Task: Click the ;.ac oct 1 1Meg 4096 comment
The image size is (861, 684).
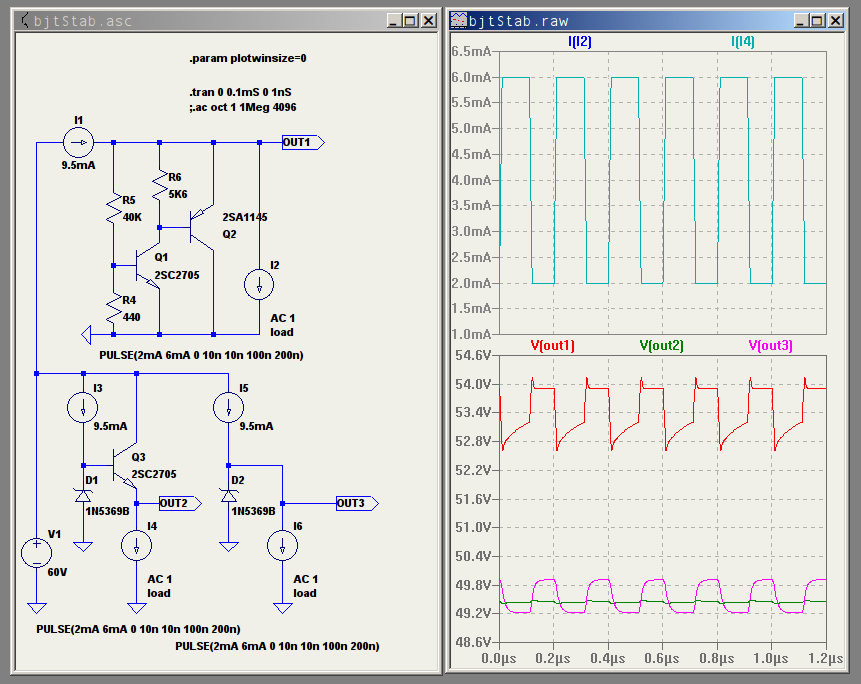Action: [243, 108]
